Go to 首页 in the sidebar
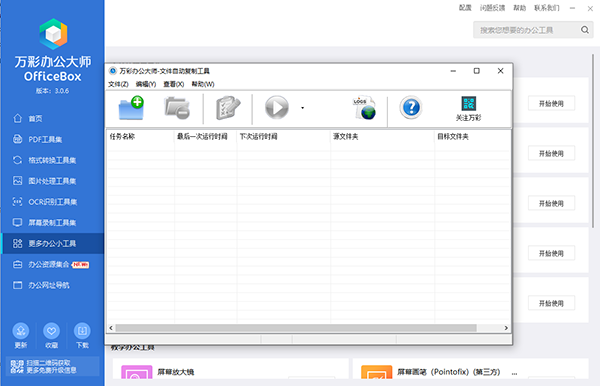Screen dimensions: 600x386 52,119
